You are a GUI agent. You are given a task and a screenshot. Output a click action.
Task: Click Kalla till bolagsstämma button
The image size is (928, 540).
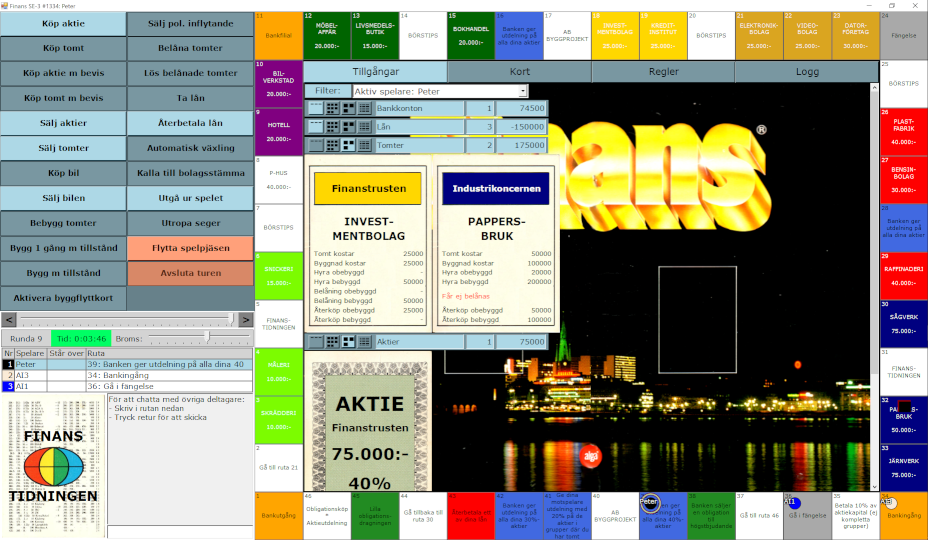click(190, 173)
